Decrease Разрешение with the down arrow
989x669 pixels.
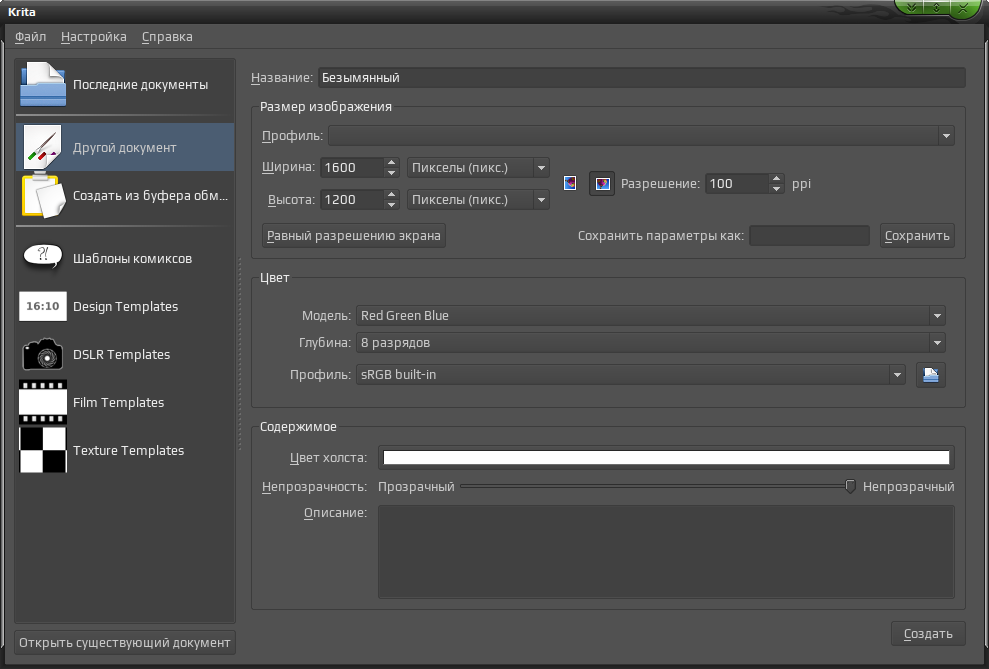(777, 189)
